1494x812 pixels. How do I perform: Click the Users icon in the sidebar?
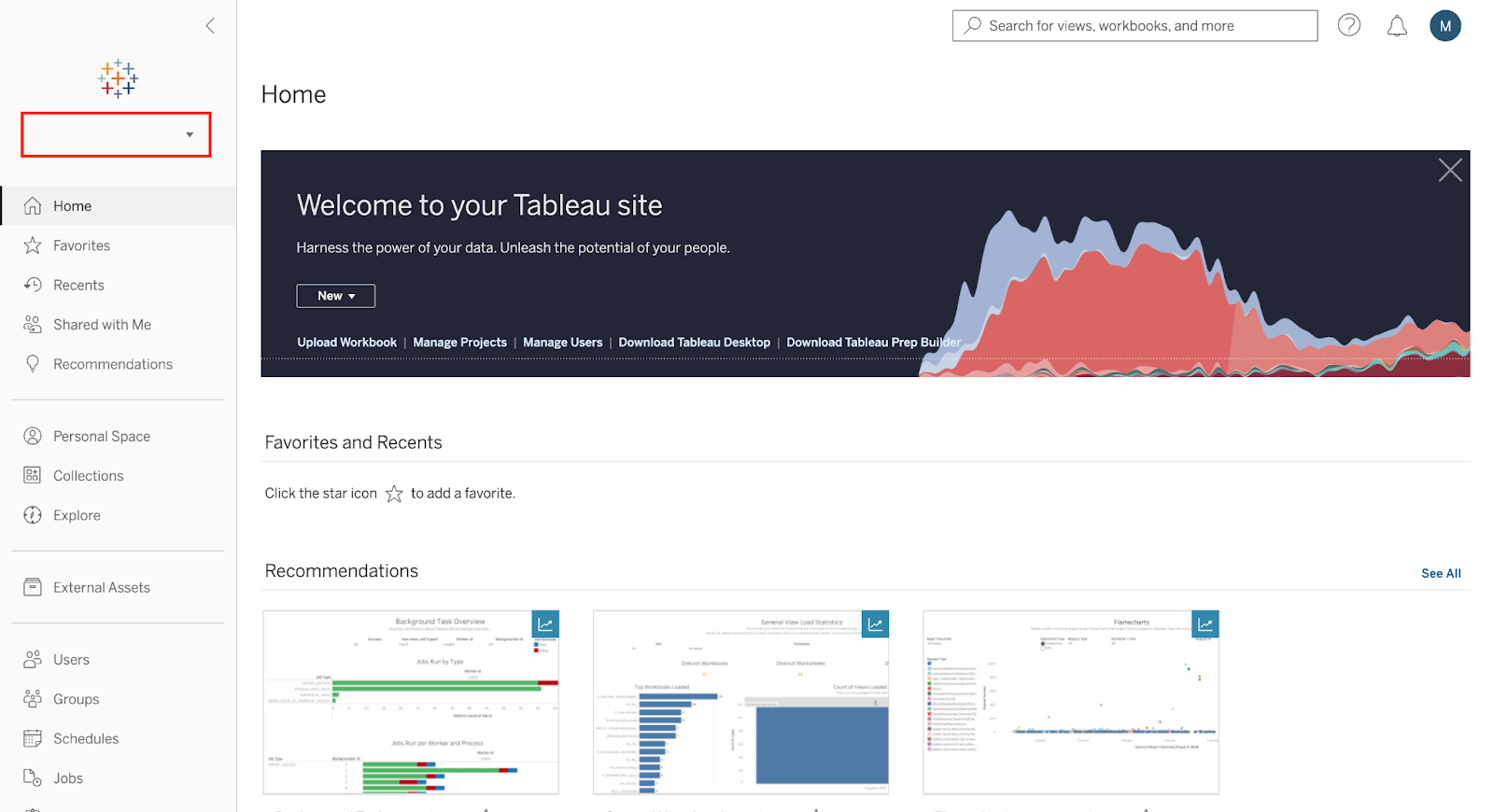pyautogui.click(x=33, y=659)
